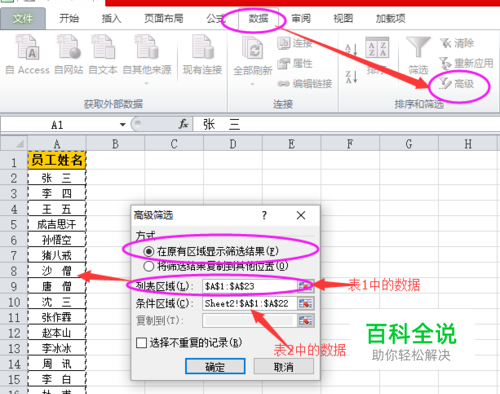The width and height of the screenshot is (500, 394).
Task: Click cell containing 李 四
Action: click(x=57, y=193)
